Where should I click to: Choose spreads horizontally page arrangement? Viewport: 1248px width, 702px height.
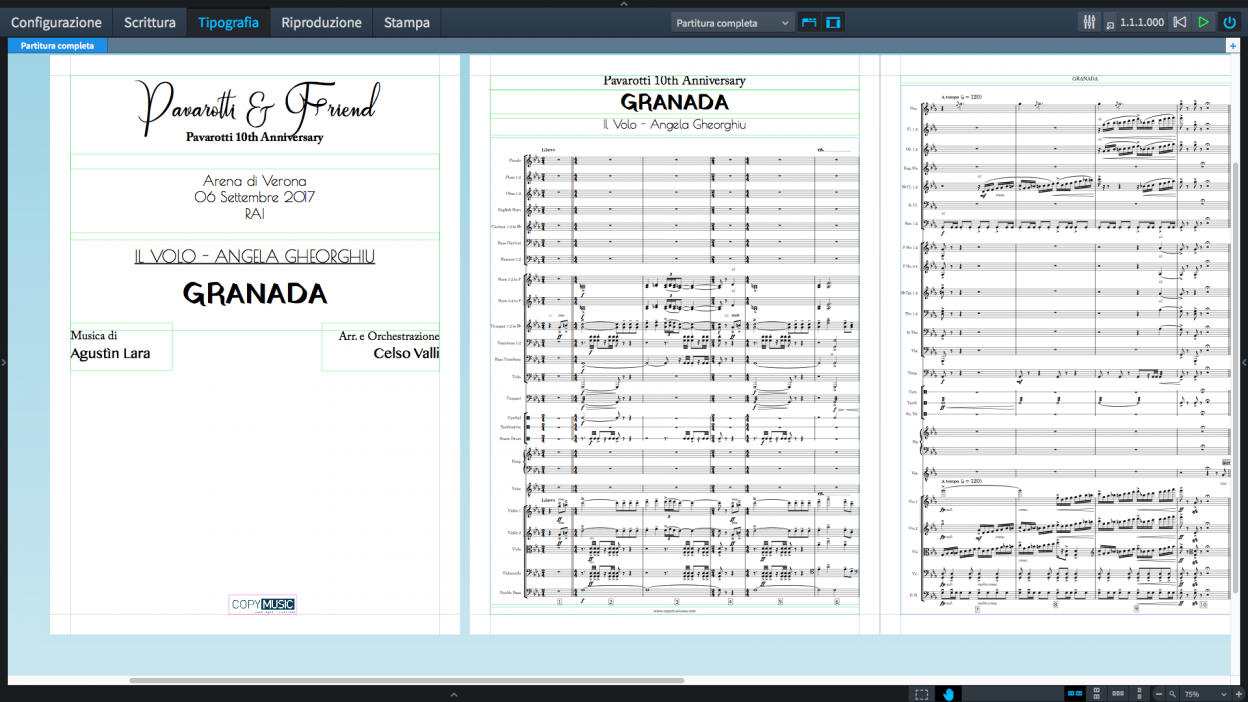pyautogui.click(x=1076, y=694)
